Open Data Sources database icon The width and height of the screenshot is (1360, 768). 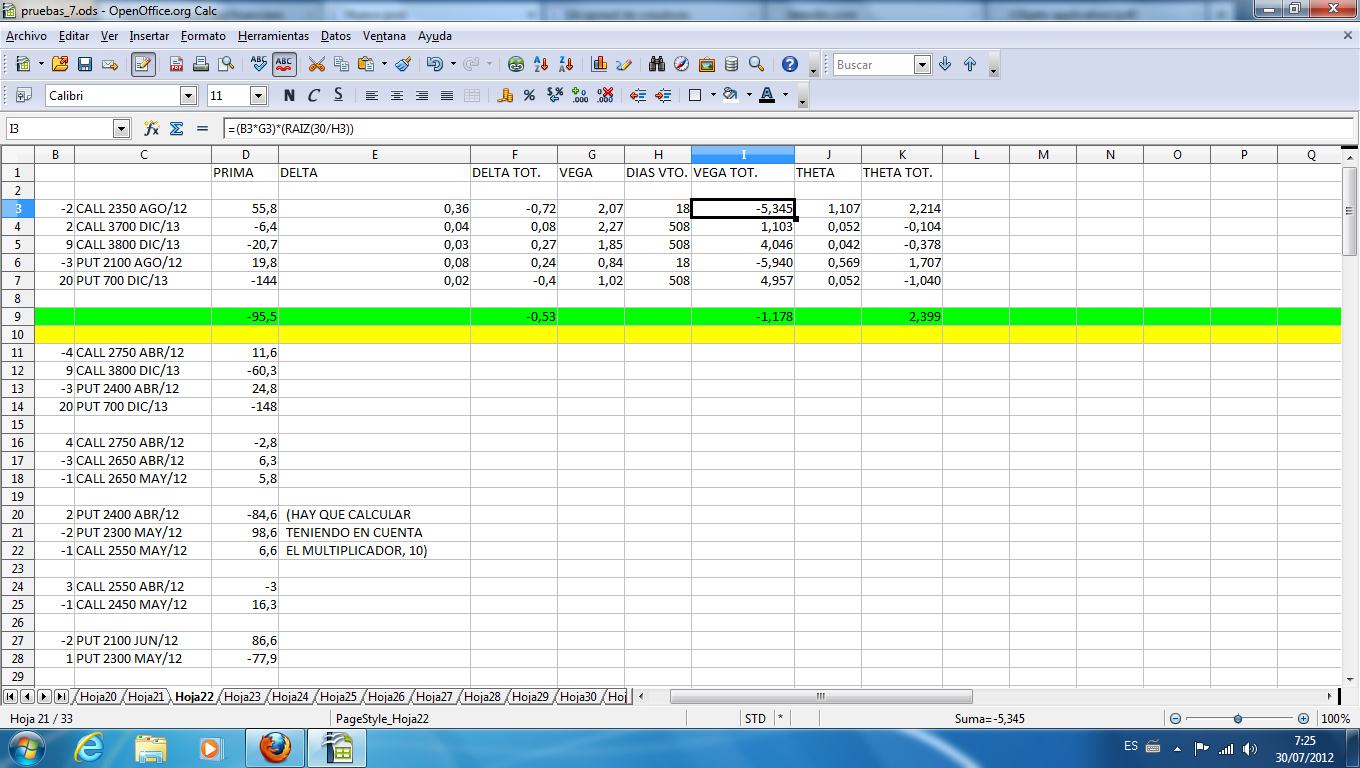(732, 64)
